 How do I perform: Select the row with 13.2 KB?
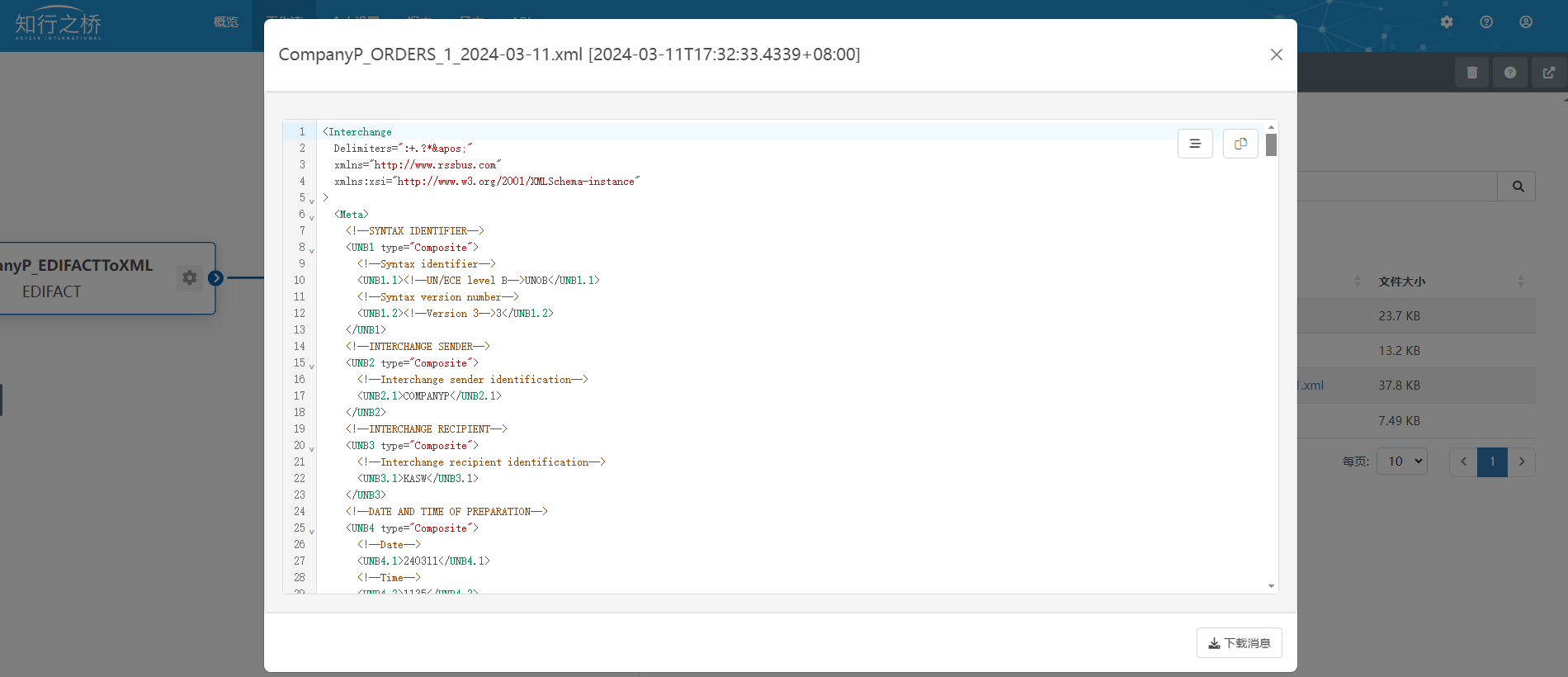click(1416, 351)
